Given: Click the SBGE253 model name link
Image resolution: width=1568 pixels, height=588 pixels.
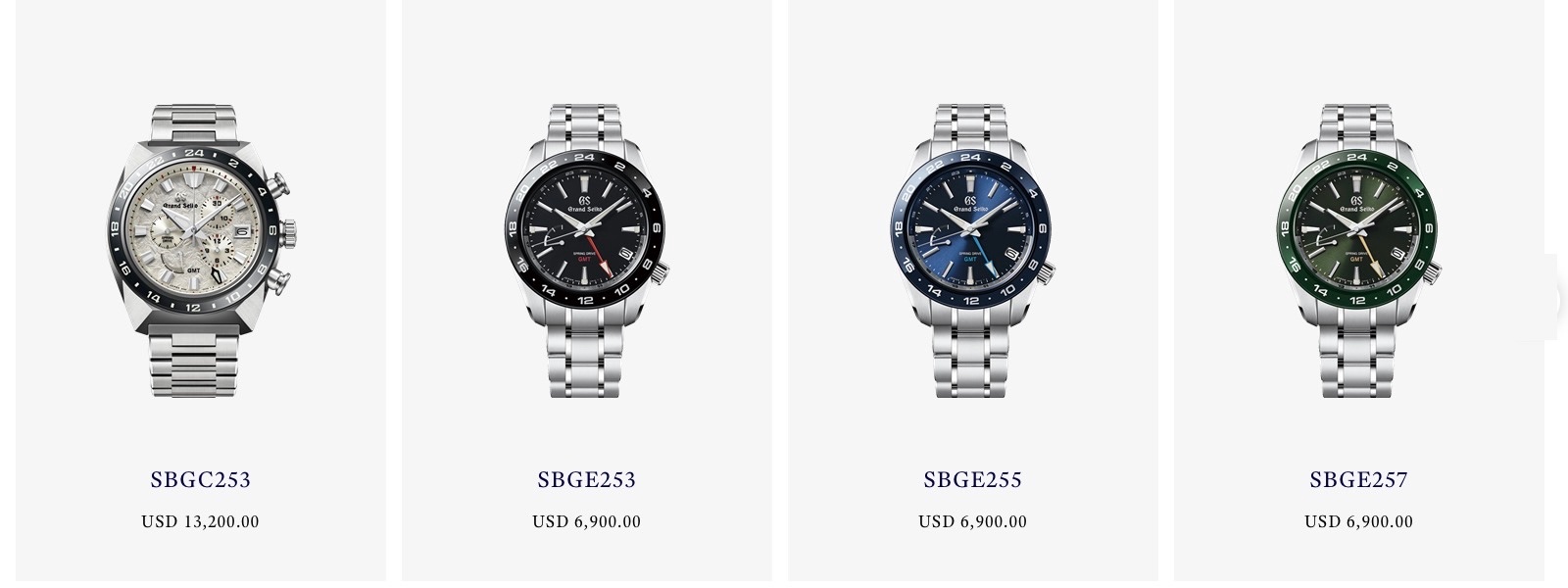Looking at the screenshot, I should click(x=587, y=480).
